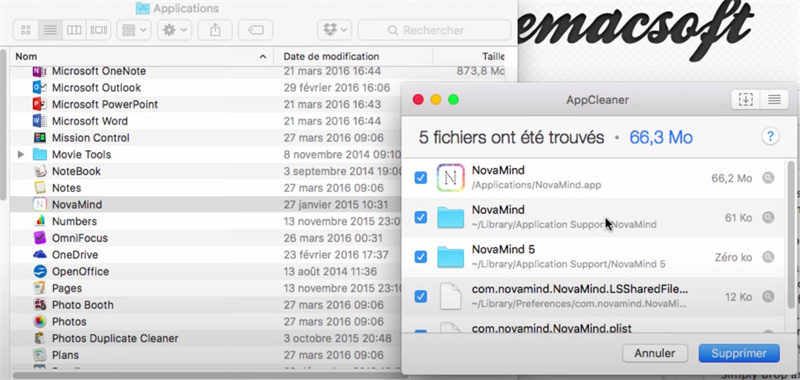Open the Finder action gear menu

click(x=174, y=31)
